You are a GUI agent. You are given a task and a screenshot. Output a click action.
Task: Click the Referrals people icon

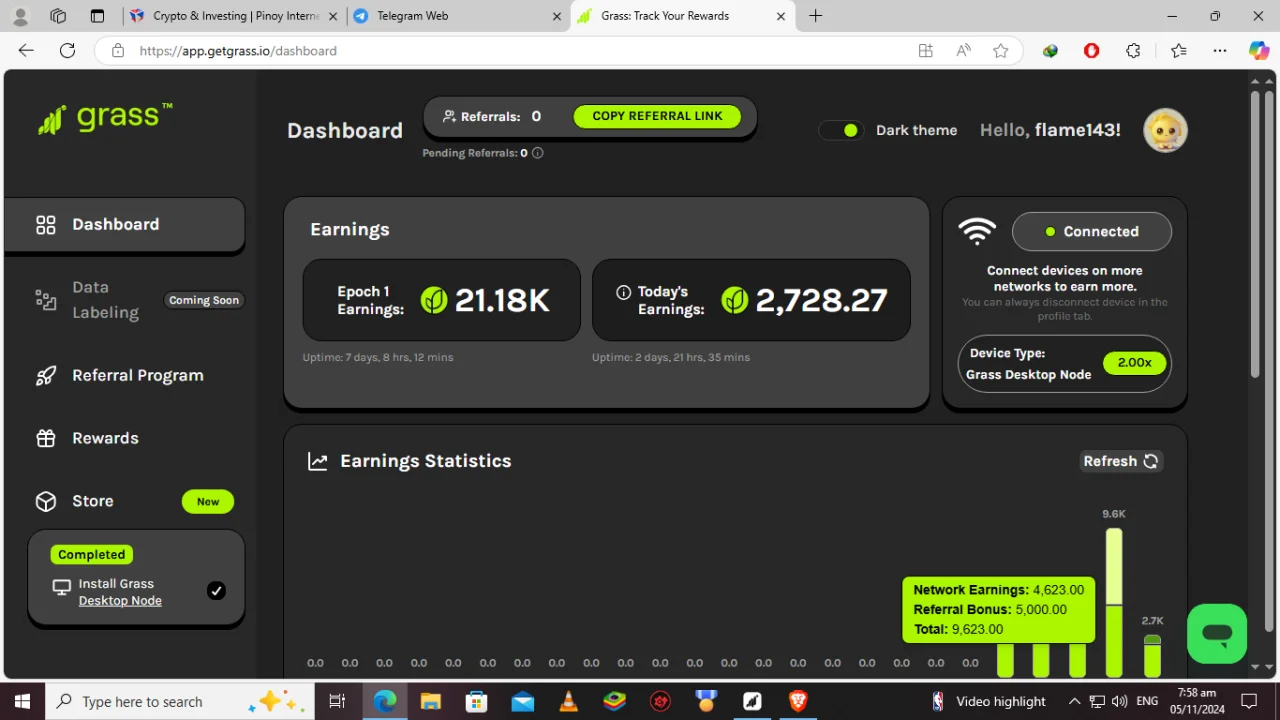[449, 116]
